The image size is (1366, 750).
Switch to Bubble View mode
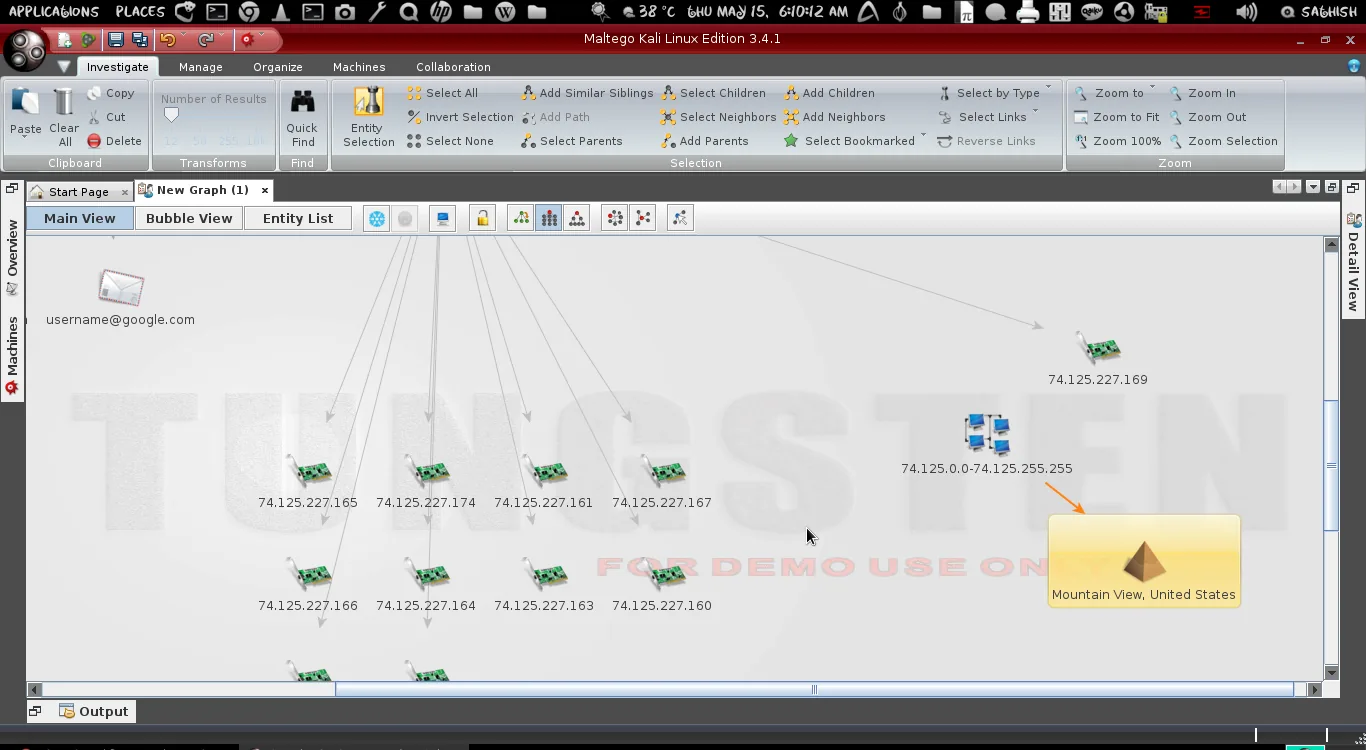click(189, 218)
